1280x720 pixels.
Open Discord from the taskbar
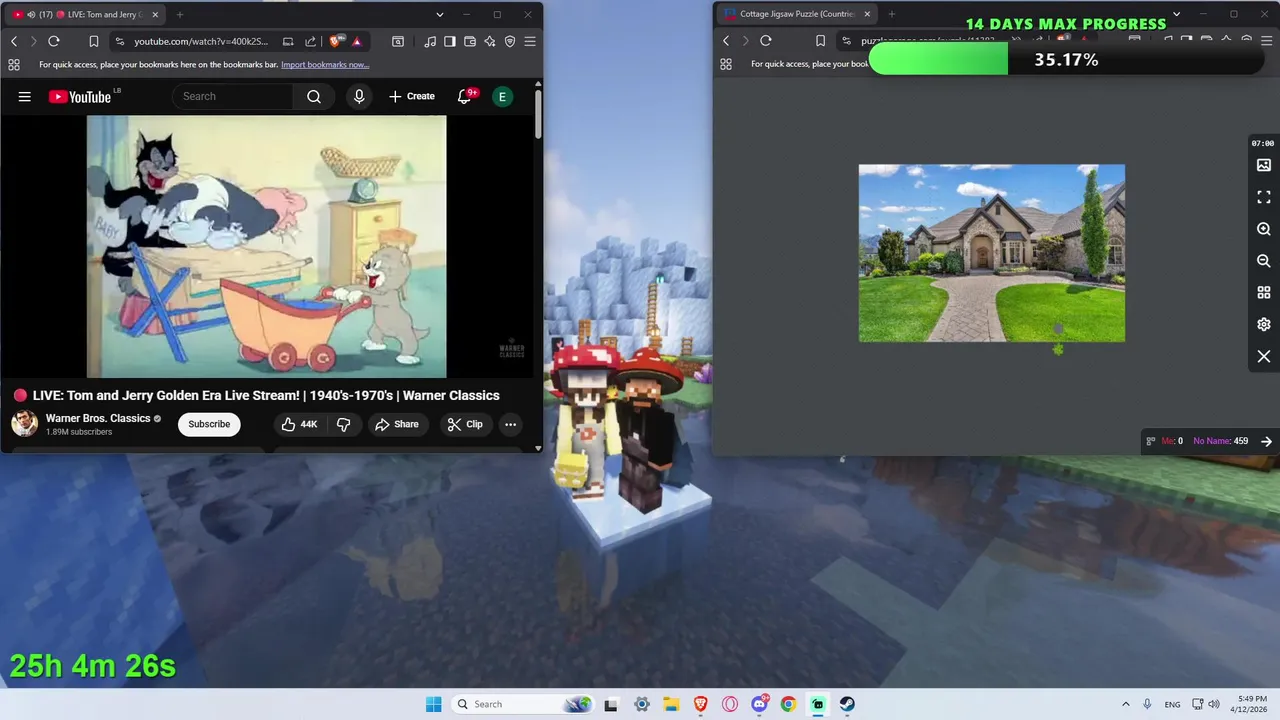coord(759,704)
